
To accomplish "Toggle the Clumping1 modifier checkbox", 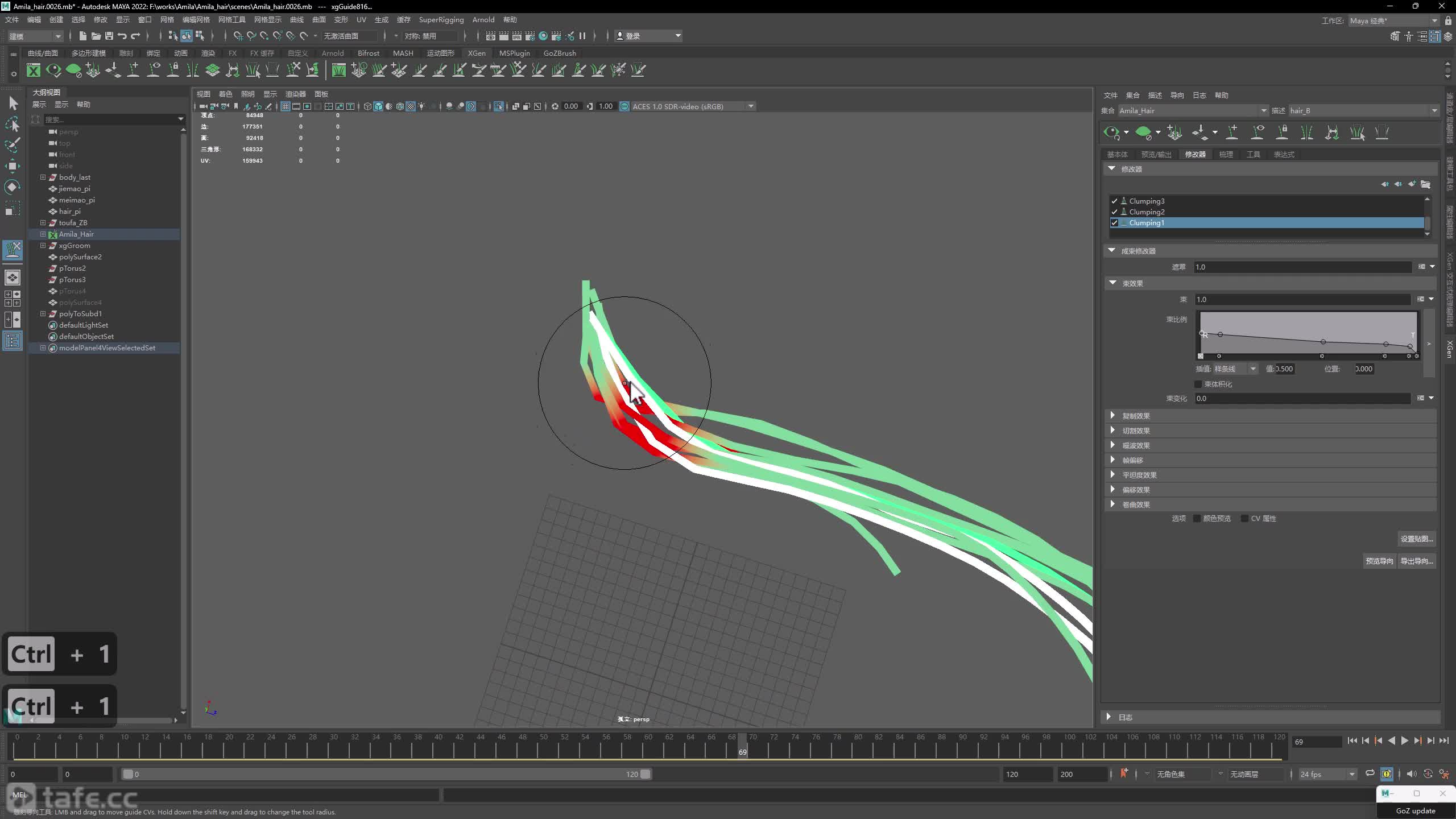I will [x=1114, y=223].
